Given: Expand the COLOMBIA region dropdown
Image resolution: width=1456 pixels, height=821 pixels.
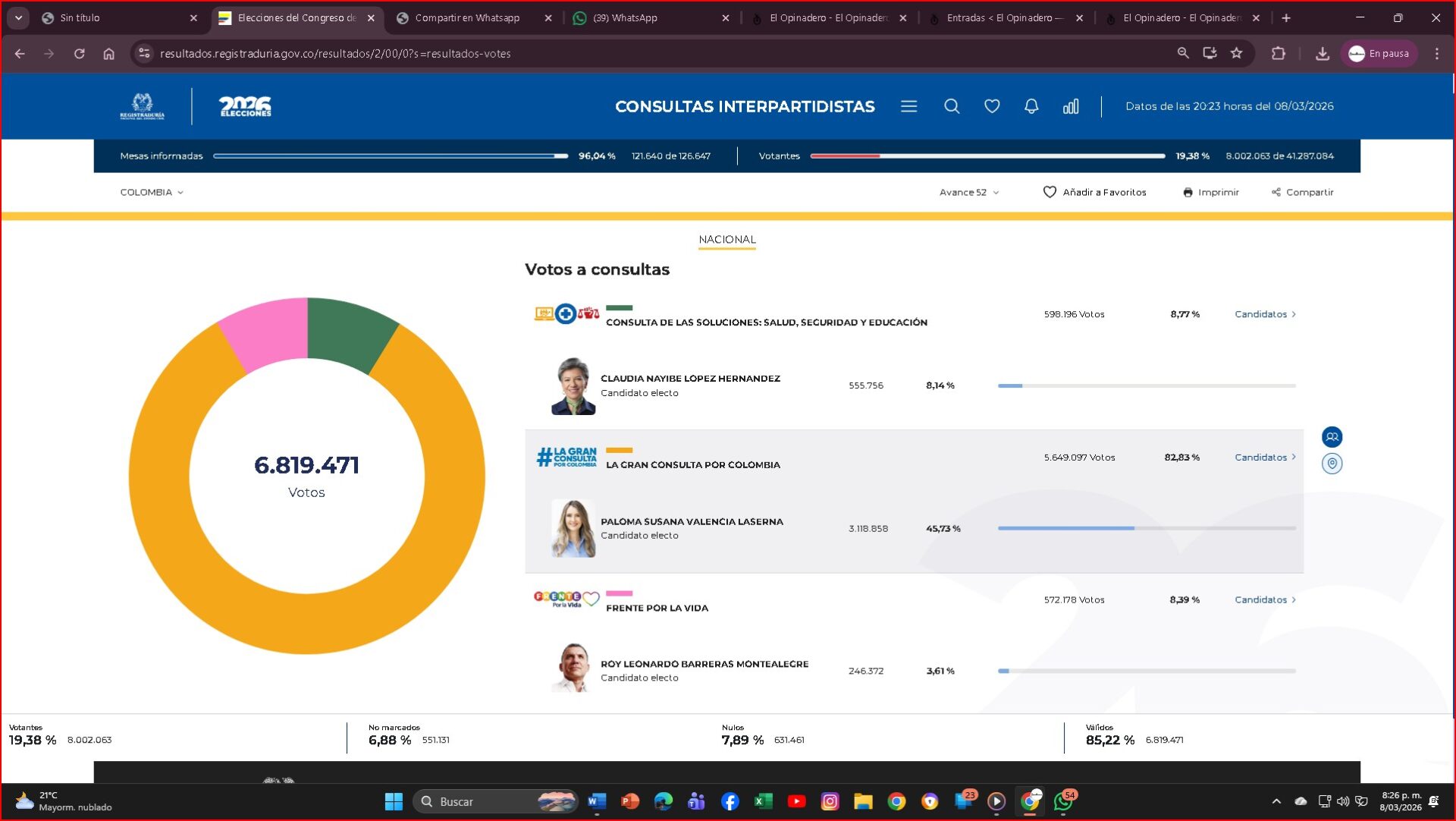Looking at the screenshot, I should [x=152, y=193].
